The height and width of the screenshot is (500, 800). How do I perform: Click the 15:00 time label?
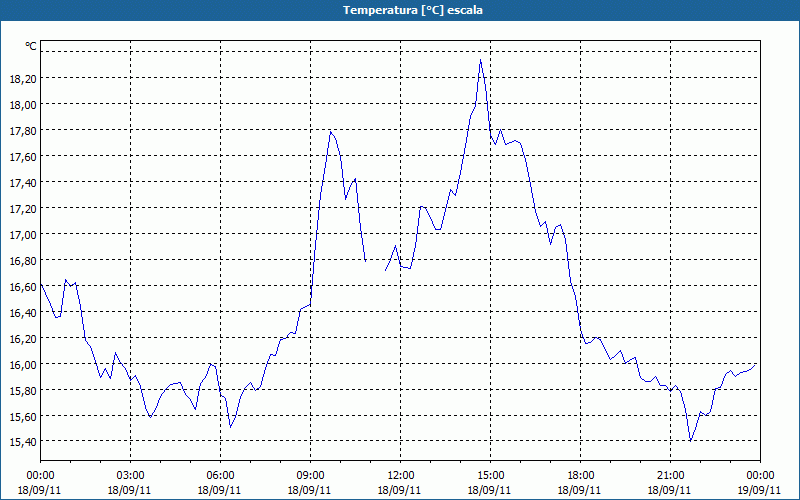coord(490,476)
